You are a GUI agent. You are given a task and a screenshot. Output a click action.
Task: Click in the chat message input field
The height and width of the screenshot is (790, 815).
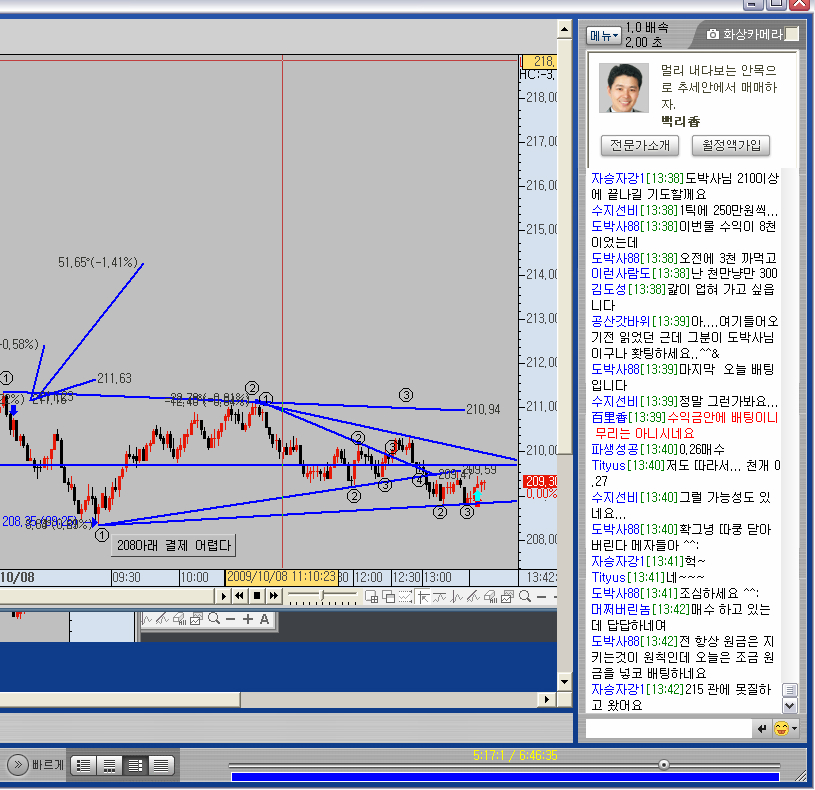pos(668,728)
